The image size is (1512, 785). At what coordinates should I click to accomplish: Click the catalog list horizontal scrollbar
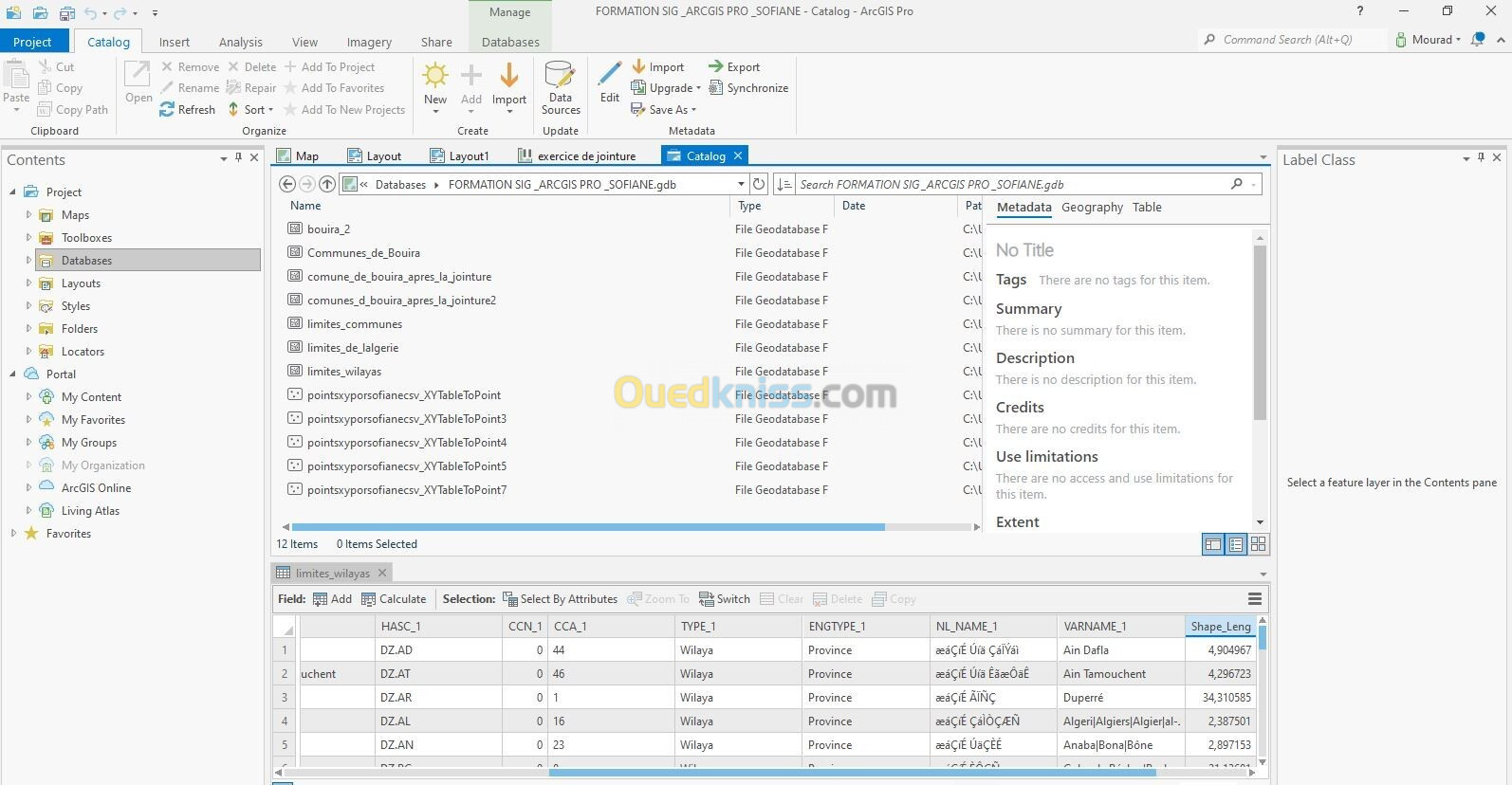[x=588, y=527]
